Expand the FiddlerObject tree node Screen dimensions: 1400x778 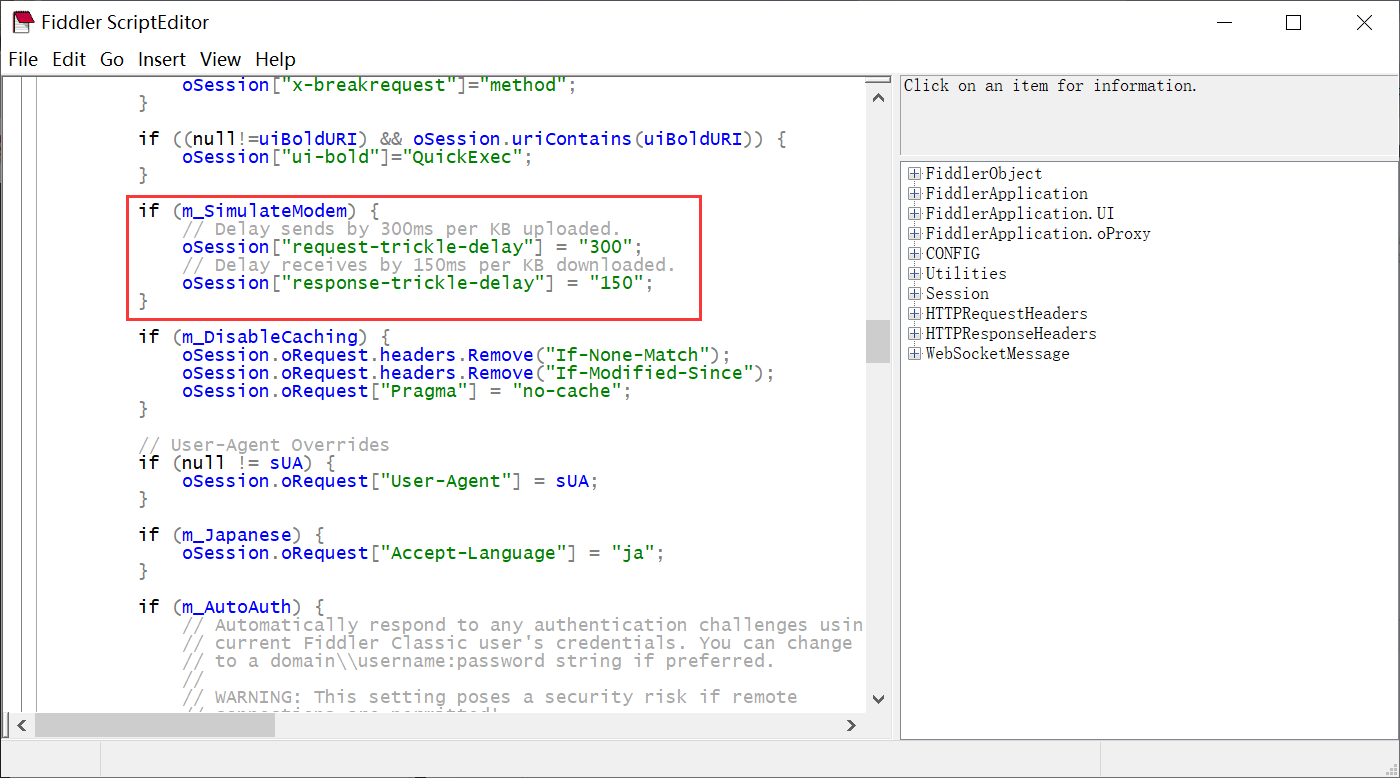pyautogui.click(x=914, y=174)
